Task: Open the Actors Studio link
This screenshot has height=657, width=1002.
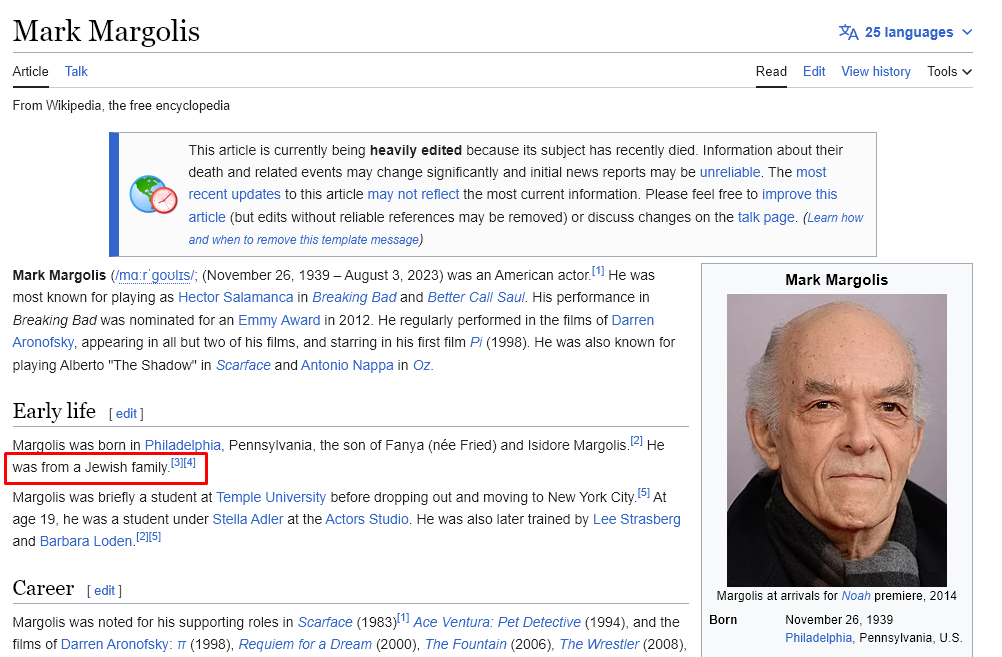Action: (x=367, y=520)
